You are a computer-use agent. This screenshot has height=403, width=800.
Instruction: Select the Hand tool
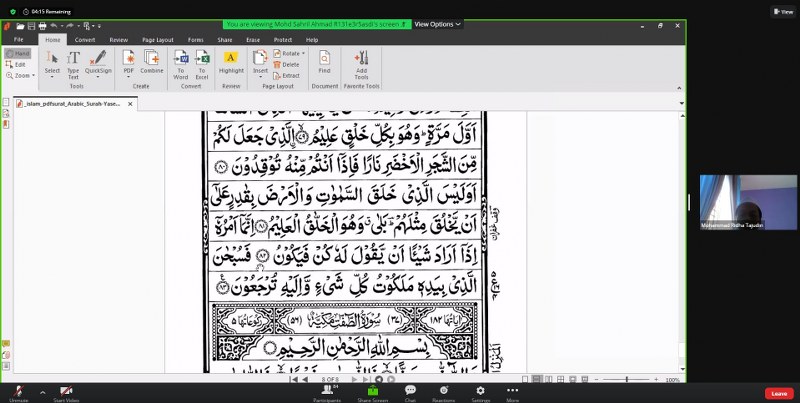click(x=17, y=53)
